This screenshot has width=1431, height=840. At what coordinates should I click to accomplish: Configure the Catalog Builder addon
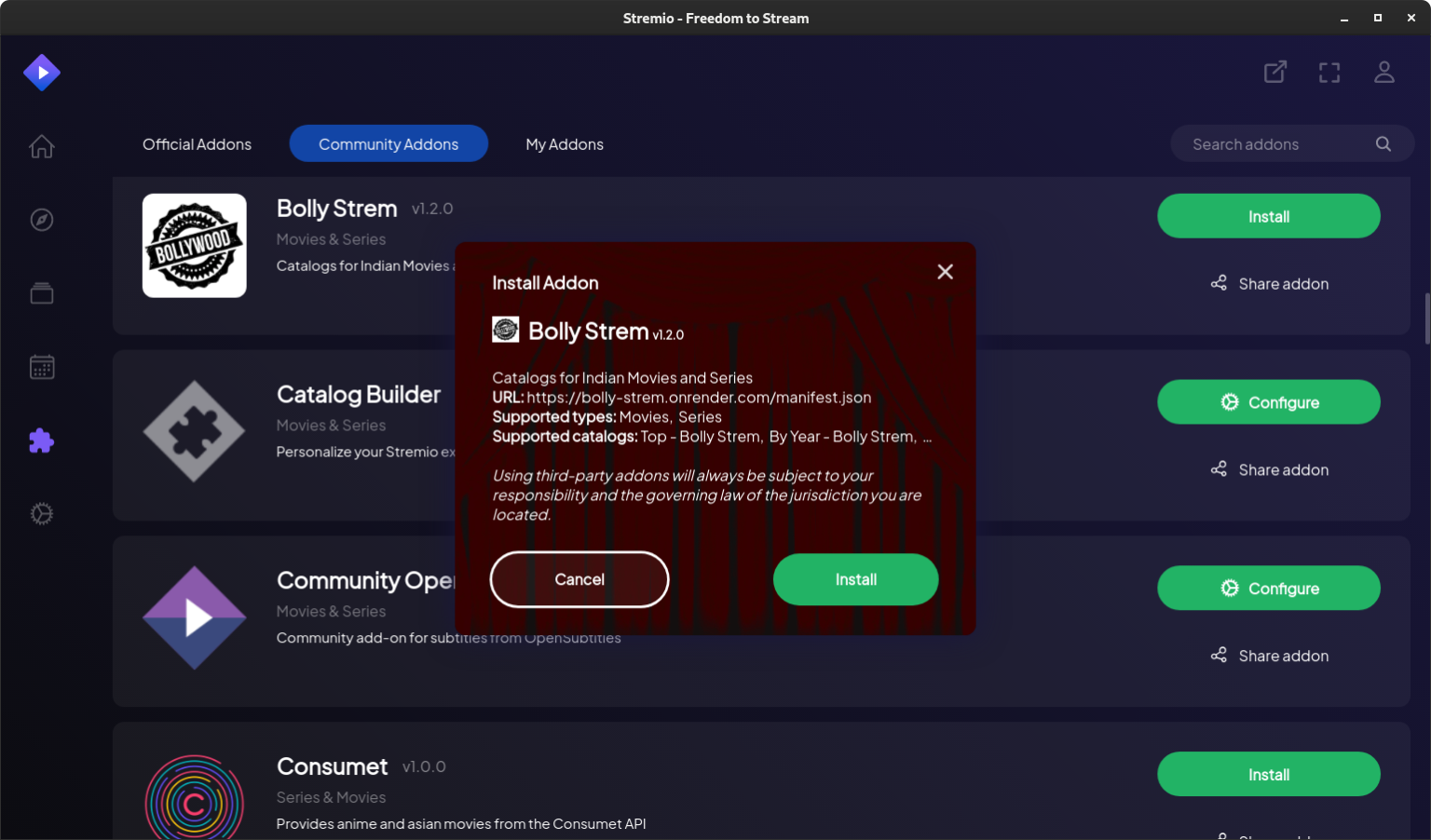click(1269, 401)
